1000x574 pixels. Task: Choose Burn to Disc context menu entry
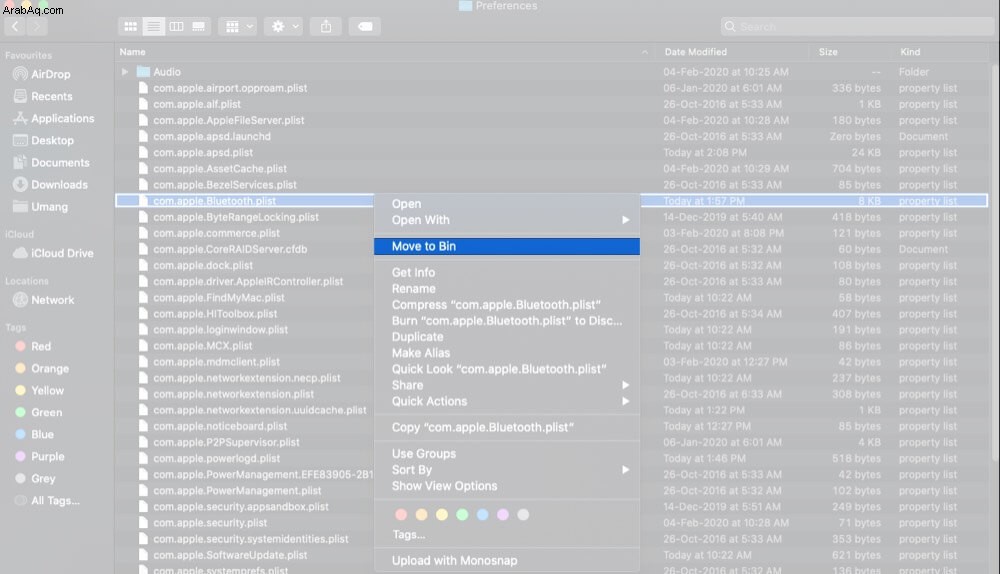click(507, 321)
